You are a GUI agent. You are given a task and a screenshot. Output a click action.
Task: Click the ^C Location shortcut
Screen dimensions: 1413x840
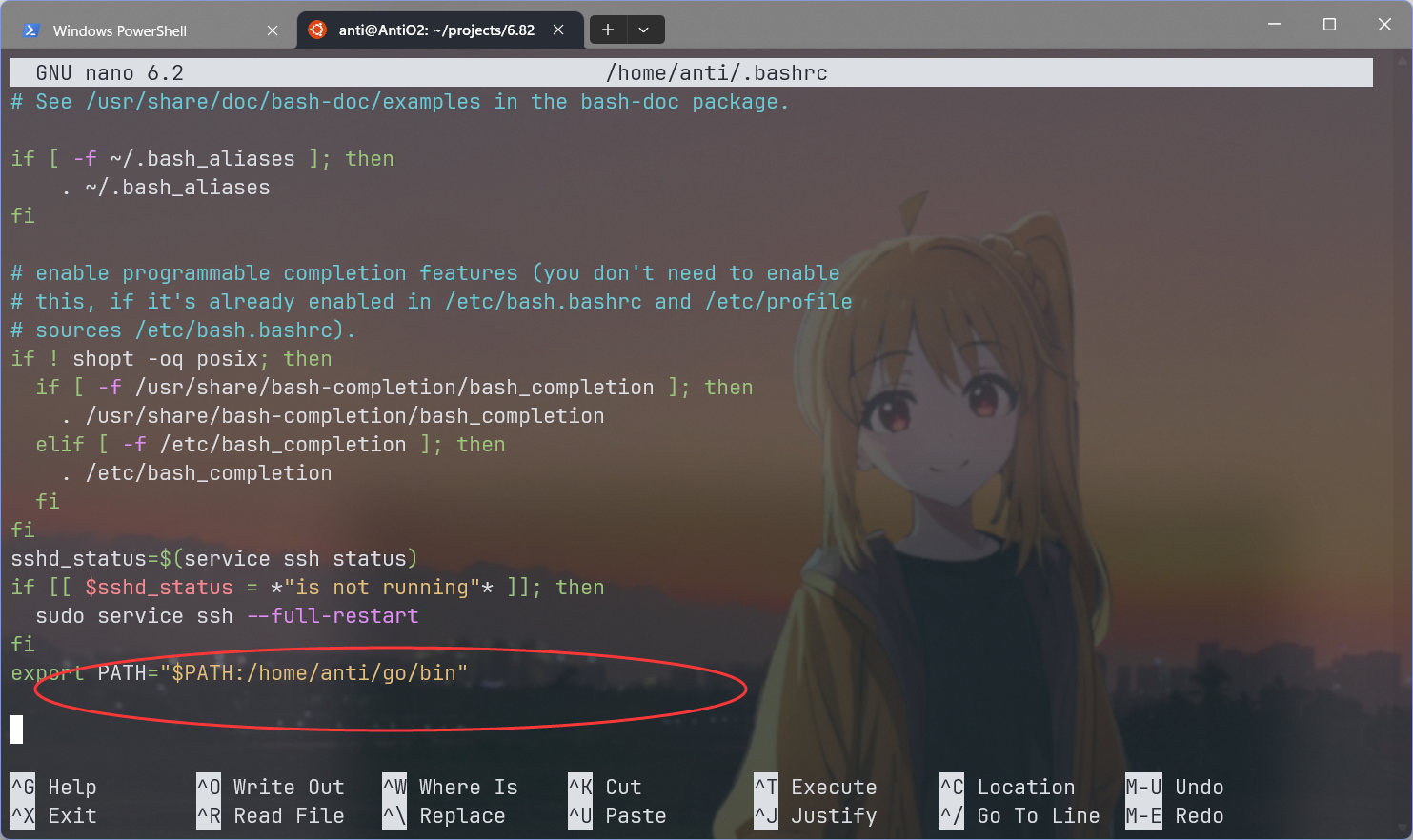pos(1007,788)
